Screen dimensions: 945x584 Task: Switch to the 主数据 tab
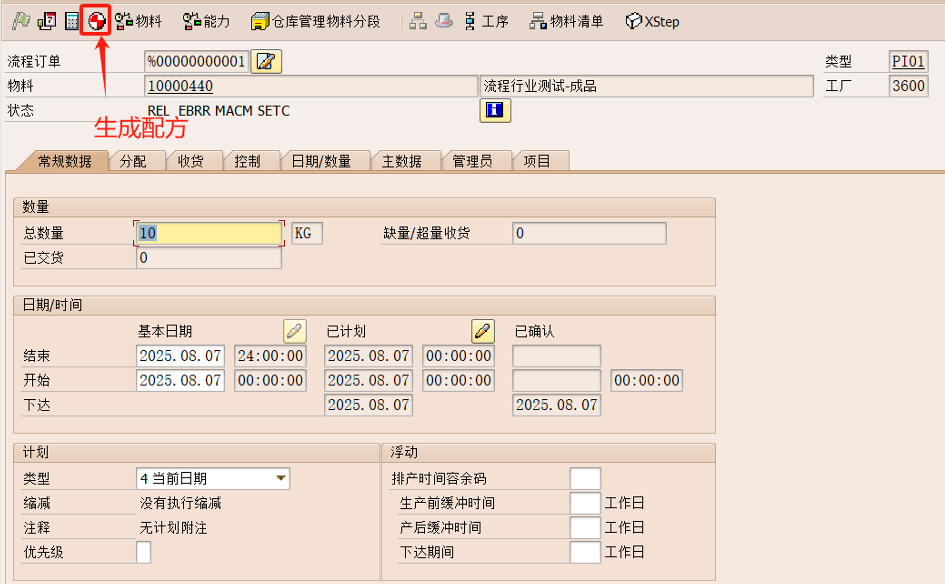(401, 161)
